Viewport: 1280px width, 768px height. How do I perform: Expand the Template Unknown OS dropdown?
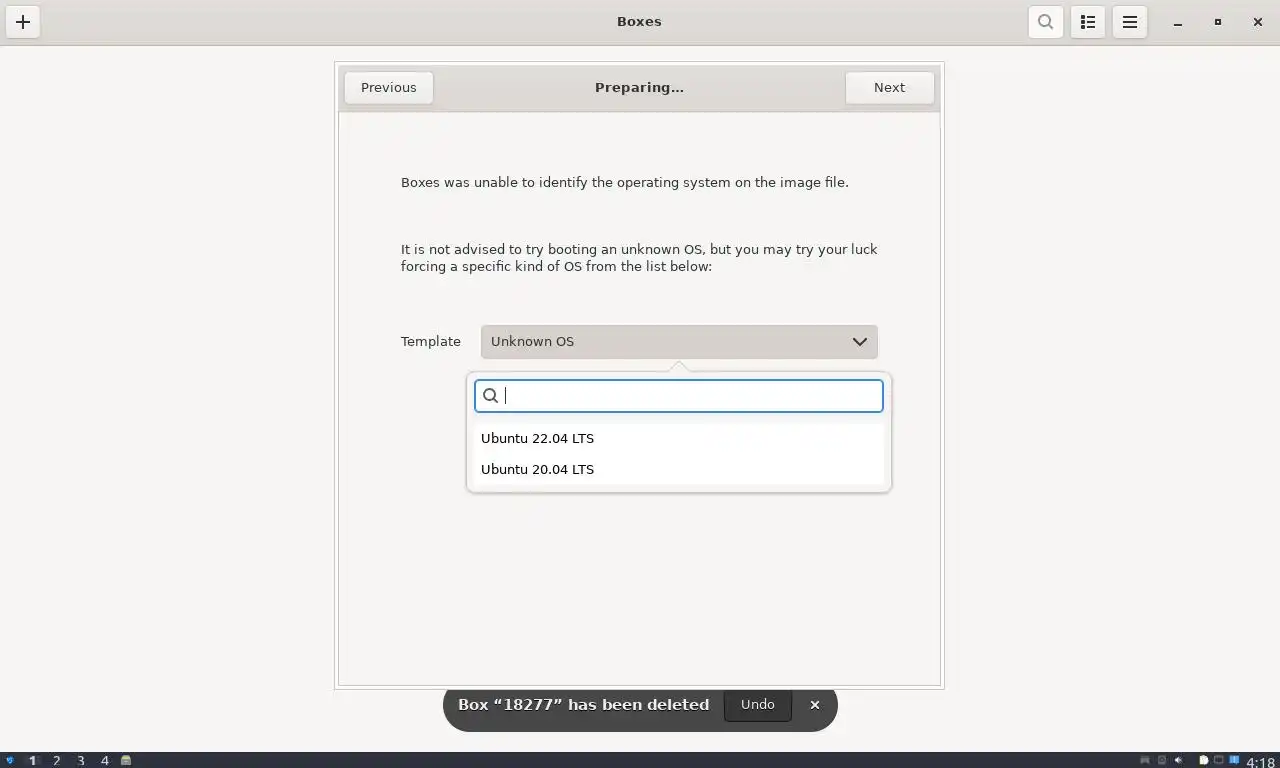pyautogui.click(x=679, y=342)
